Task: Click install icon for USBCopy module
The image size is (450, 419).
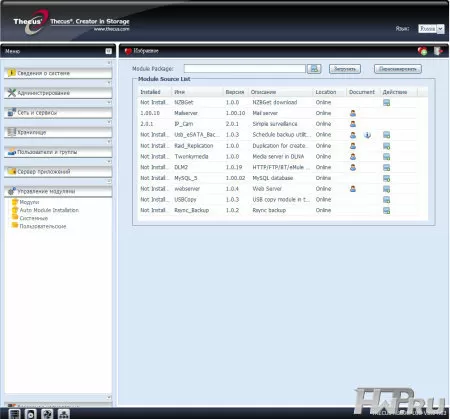Action: [386, 200]
